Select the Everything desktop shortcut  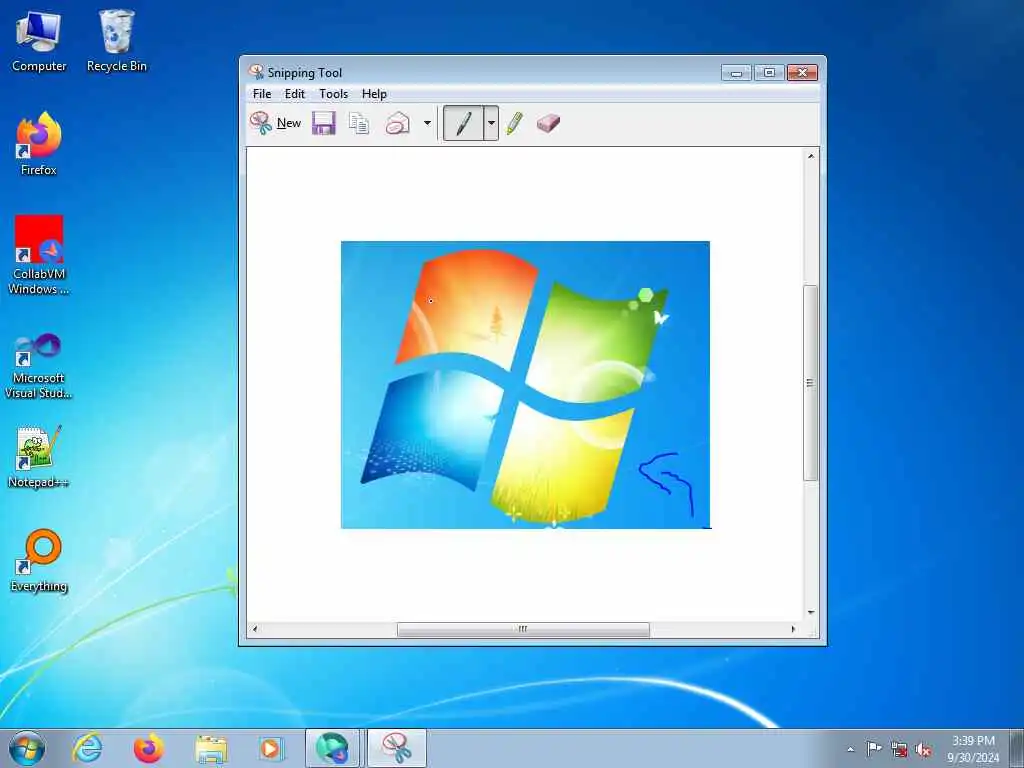39,560
